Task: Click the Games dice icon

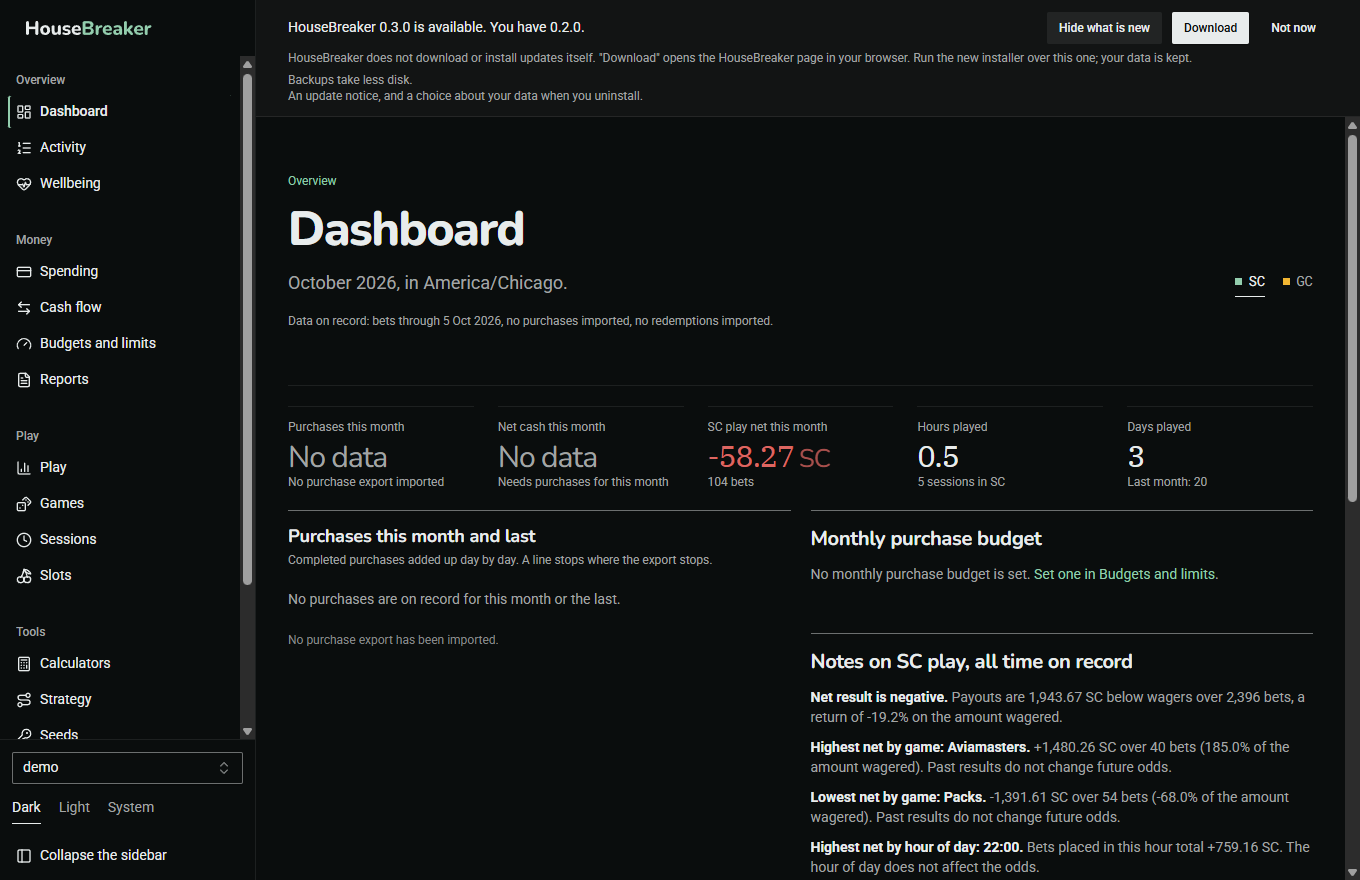Action: pyautogui.click(x=24, y=503)
